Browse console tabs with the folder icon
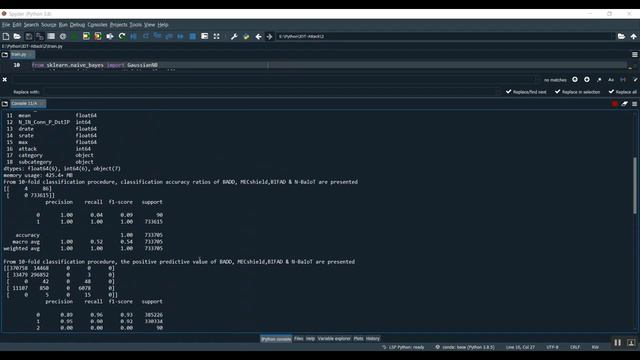The width and height of the screenshot is (640, 360). (5, 104)
